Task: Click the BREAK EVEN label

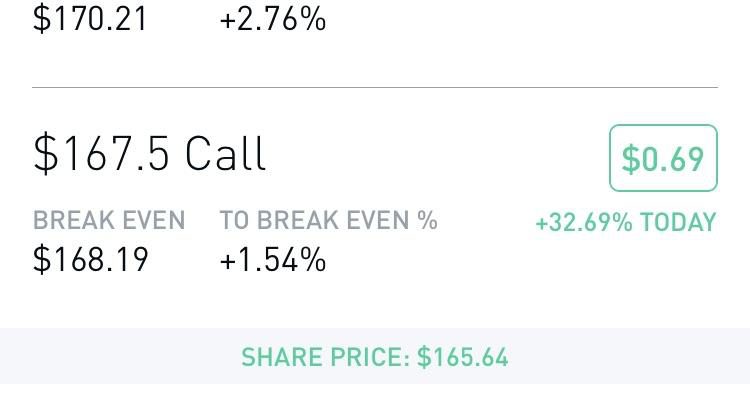Action: pyautogui.click(x=109, y=220)
